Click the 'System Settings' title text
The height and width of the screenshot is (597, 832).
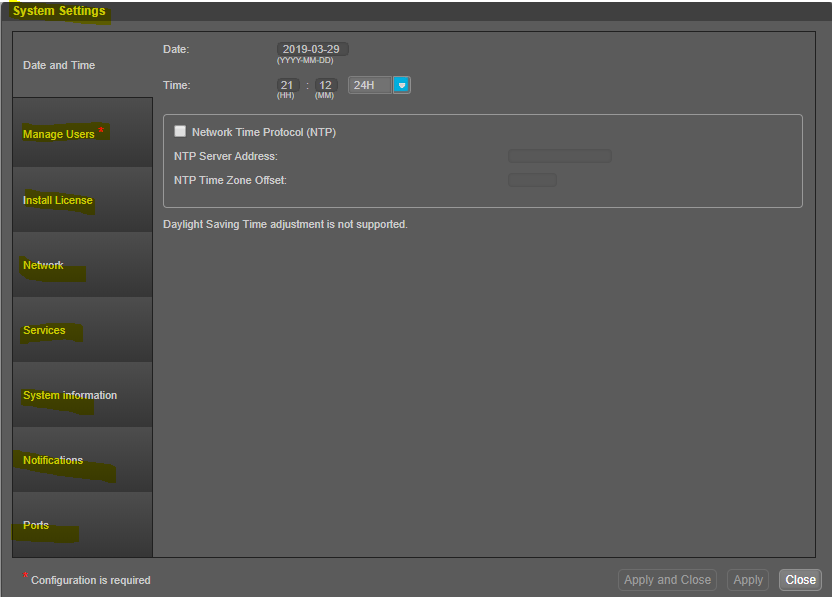pyautogui.click(x=59, y=11)
